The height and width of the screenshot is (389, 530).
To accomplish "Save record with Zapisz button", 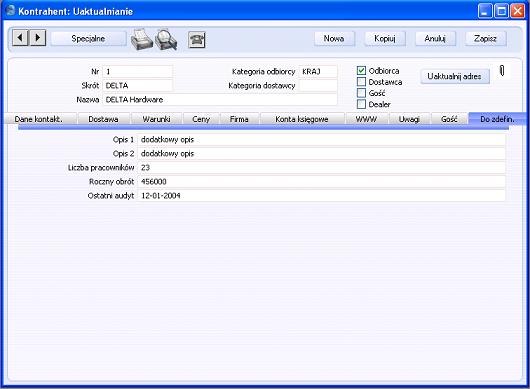I will [485, 39].
